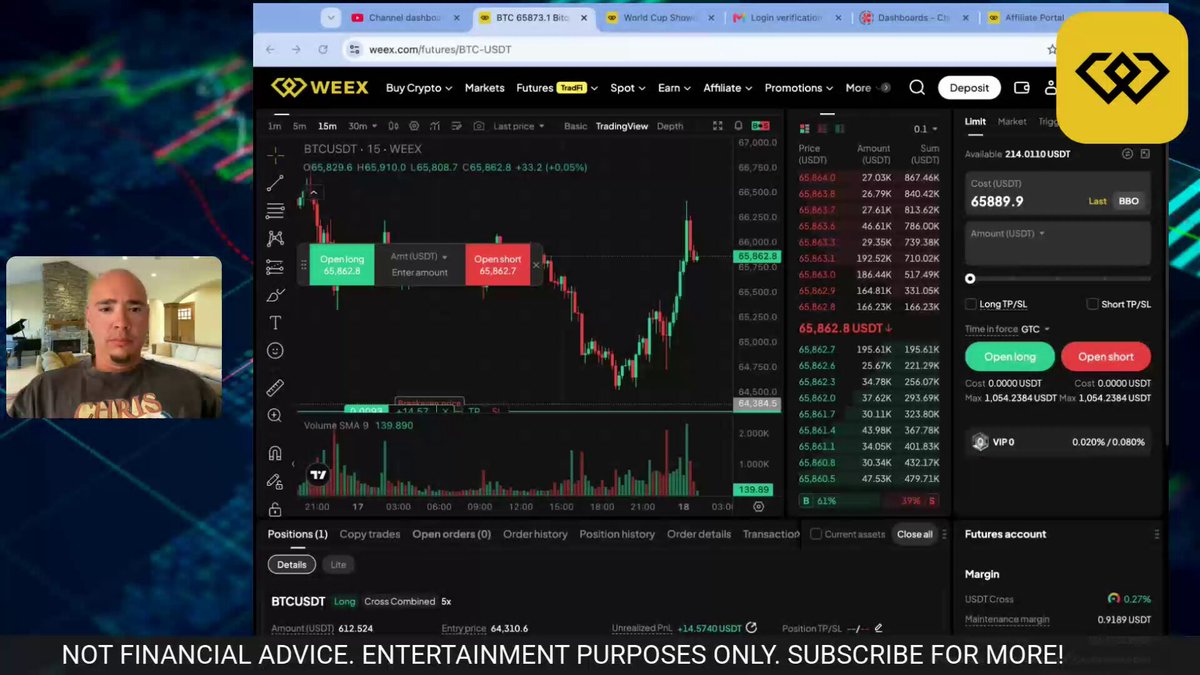The image size is (1200, 675).
Task: Open the Order history tab
Action: [x=535, y=534]
